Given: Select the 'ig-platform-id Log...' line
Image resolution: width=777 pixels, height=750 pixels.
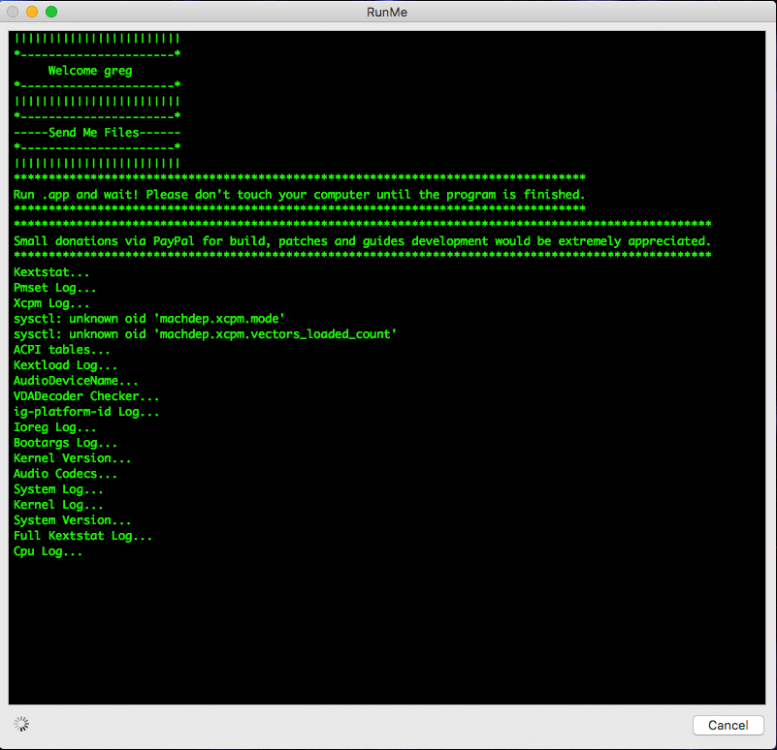Looking at the screenshot, I should (x=86, y=412).
